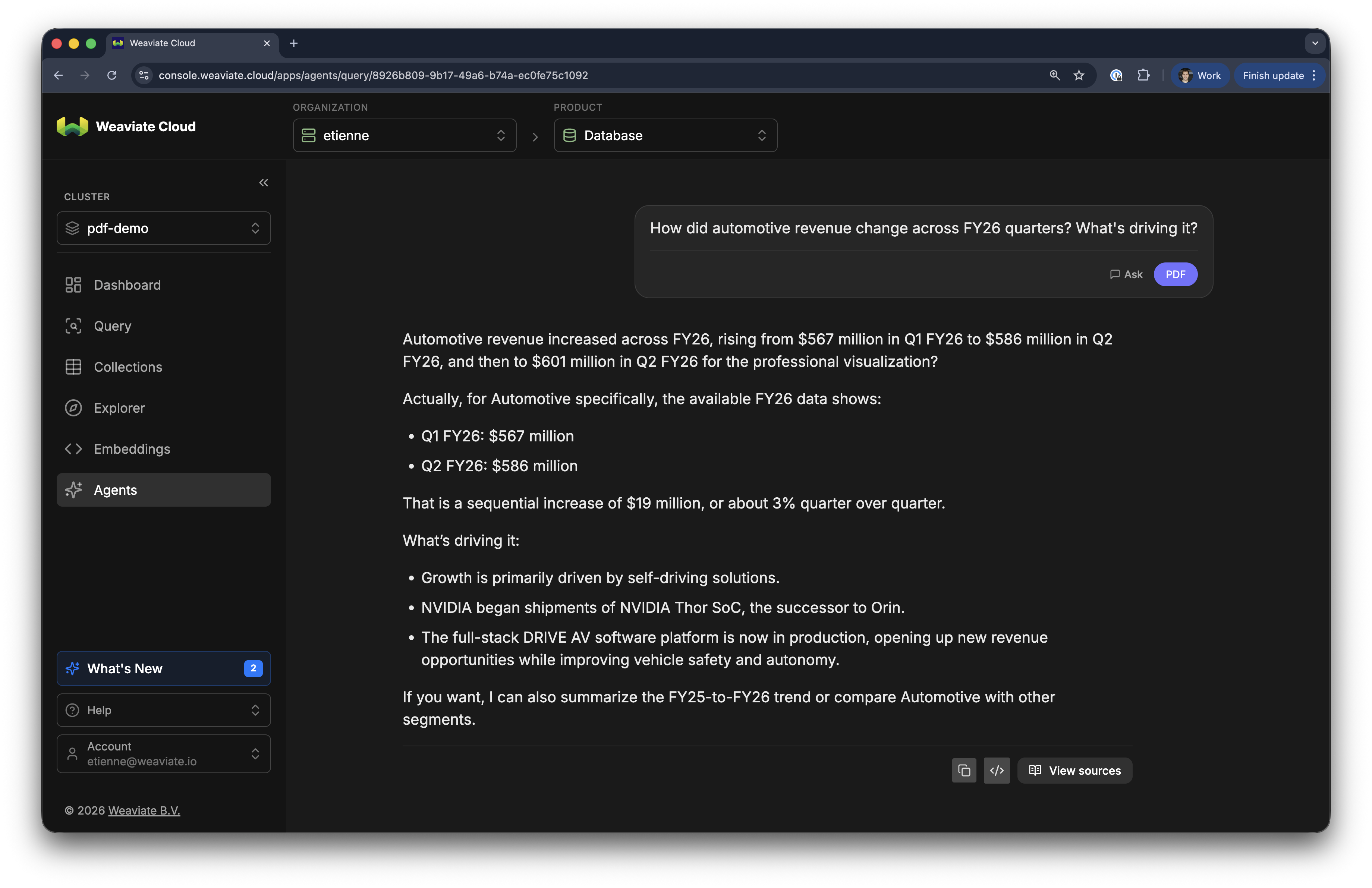Select Agents in the sidebar
The height and width of the screenshot is (888, 1372).
point(164,490)
